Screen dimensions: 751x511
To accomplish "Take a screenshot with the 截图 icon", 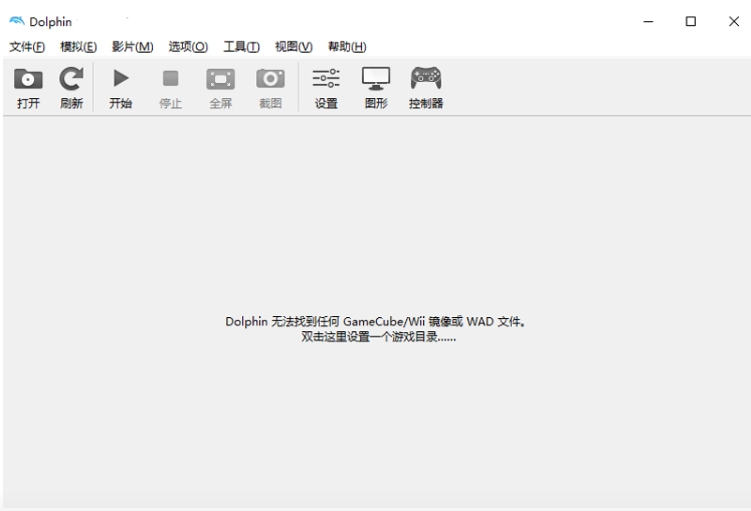I will point(270,79).
